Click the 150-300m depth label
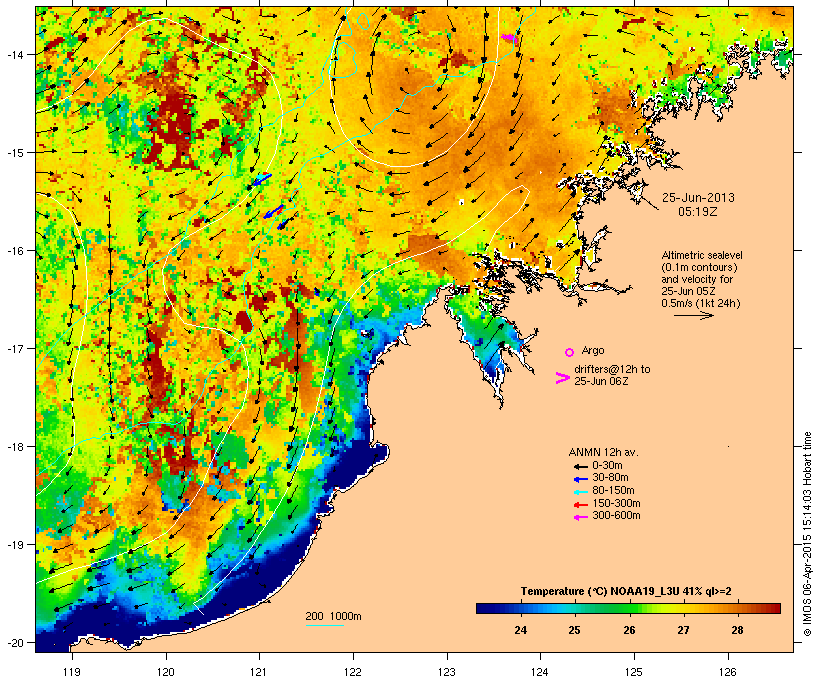The height and width of the screenshot is (680, 820). click(616, 503)
